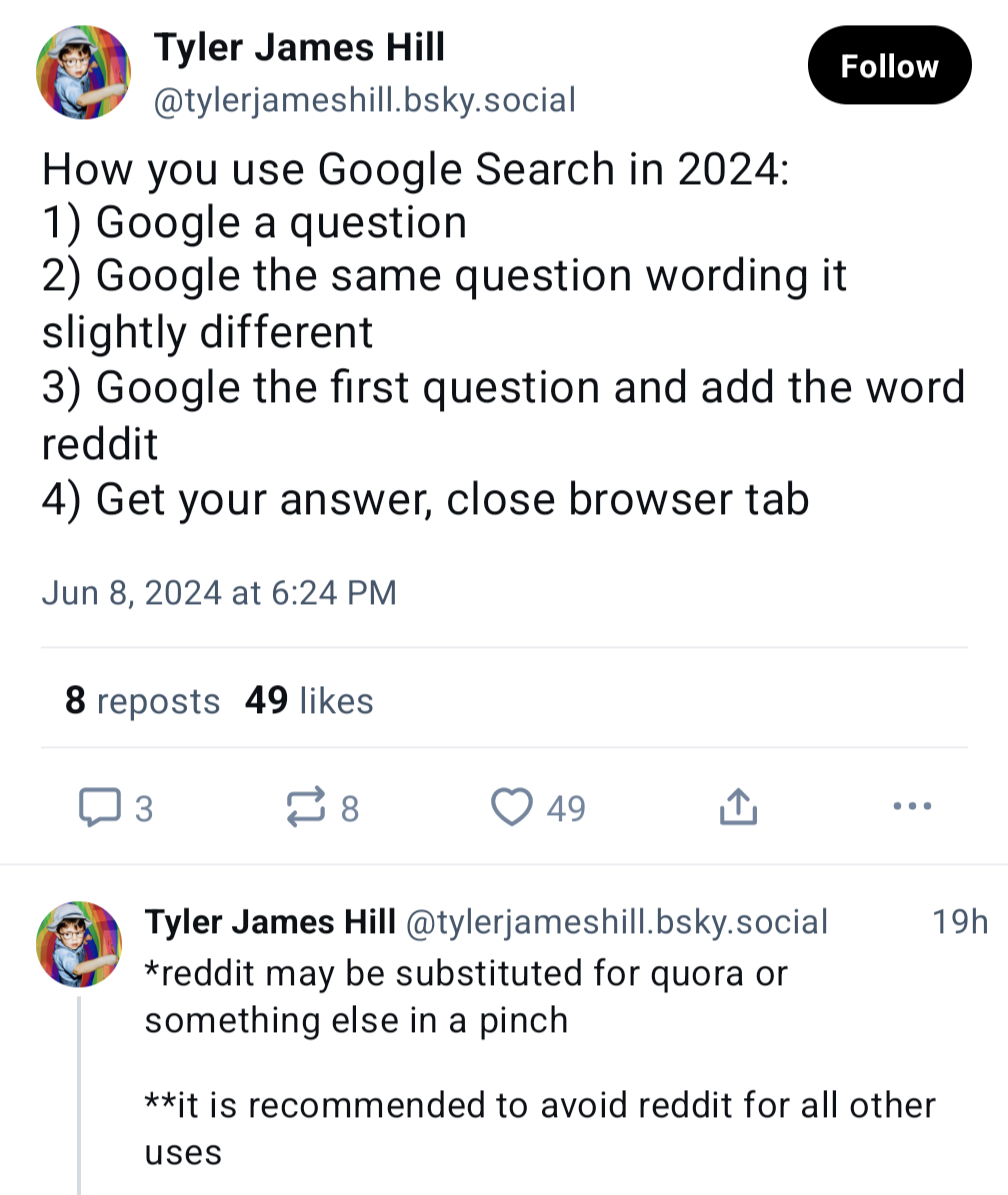Open the three-dot more options menu
The width and height of the screenshot is (1008, 1195).
coord(912,806)
